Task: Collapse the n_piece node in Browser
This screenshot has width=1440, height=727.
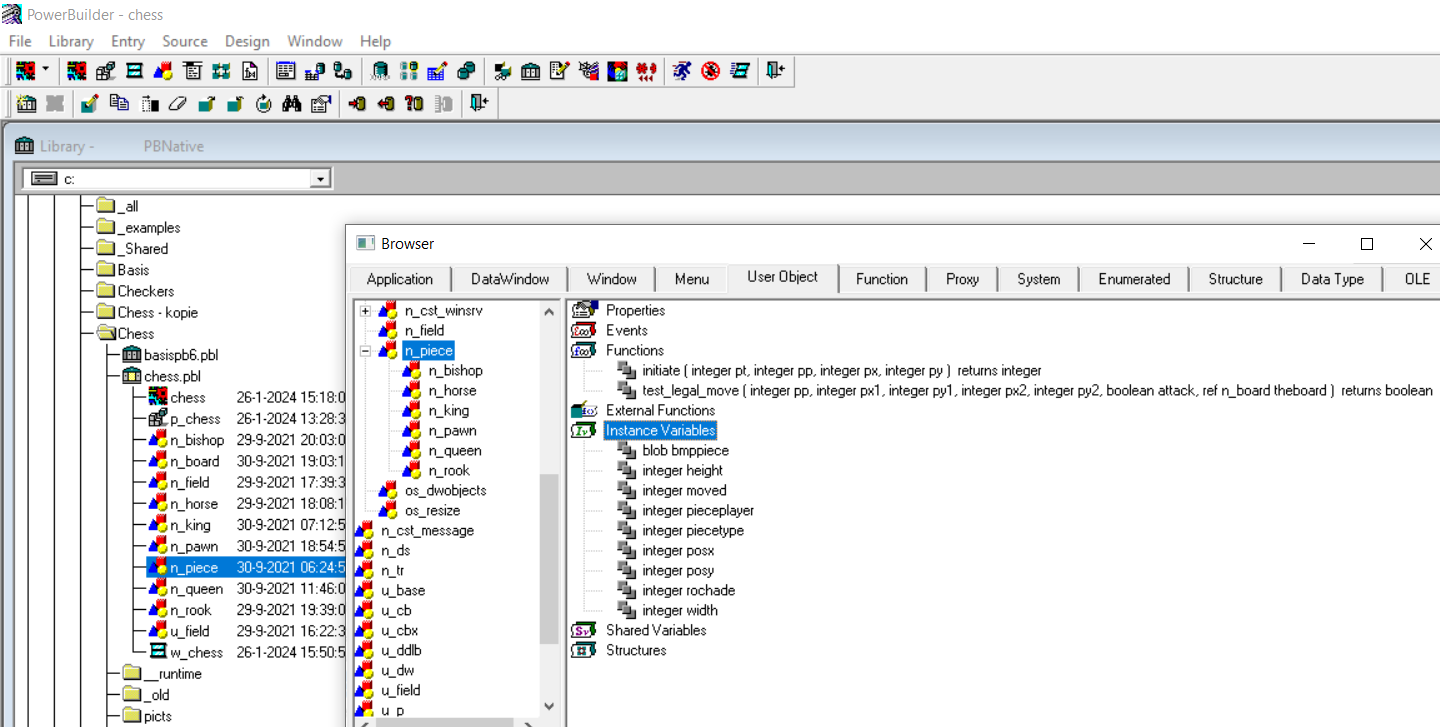Action: (x=365, y=351)
